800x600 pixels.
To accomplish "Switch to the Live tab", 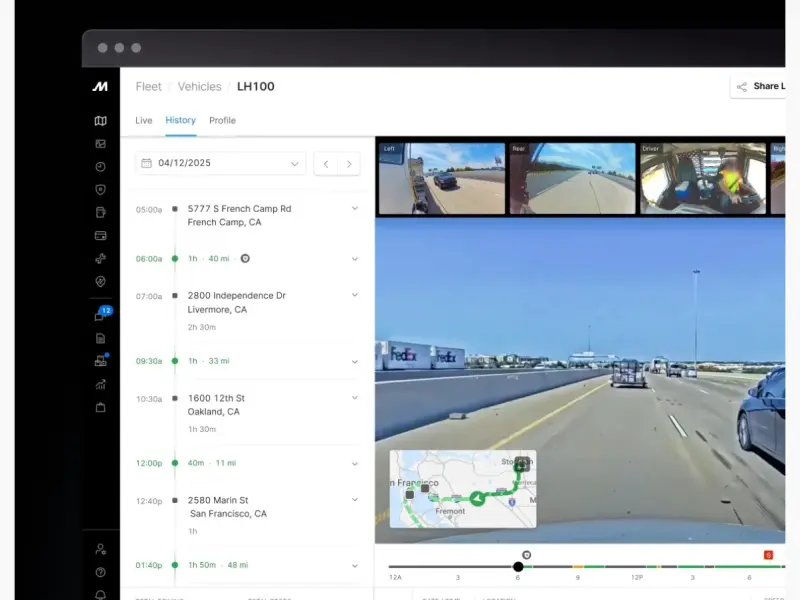I will pyautogui.click(x=144, y=120).
